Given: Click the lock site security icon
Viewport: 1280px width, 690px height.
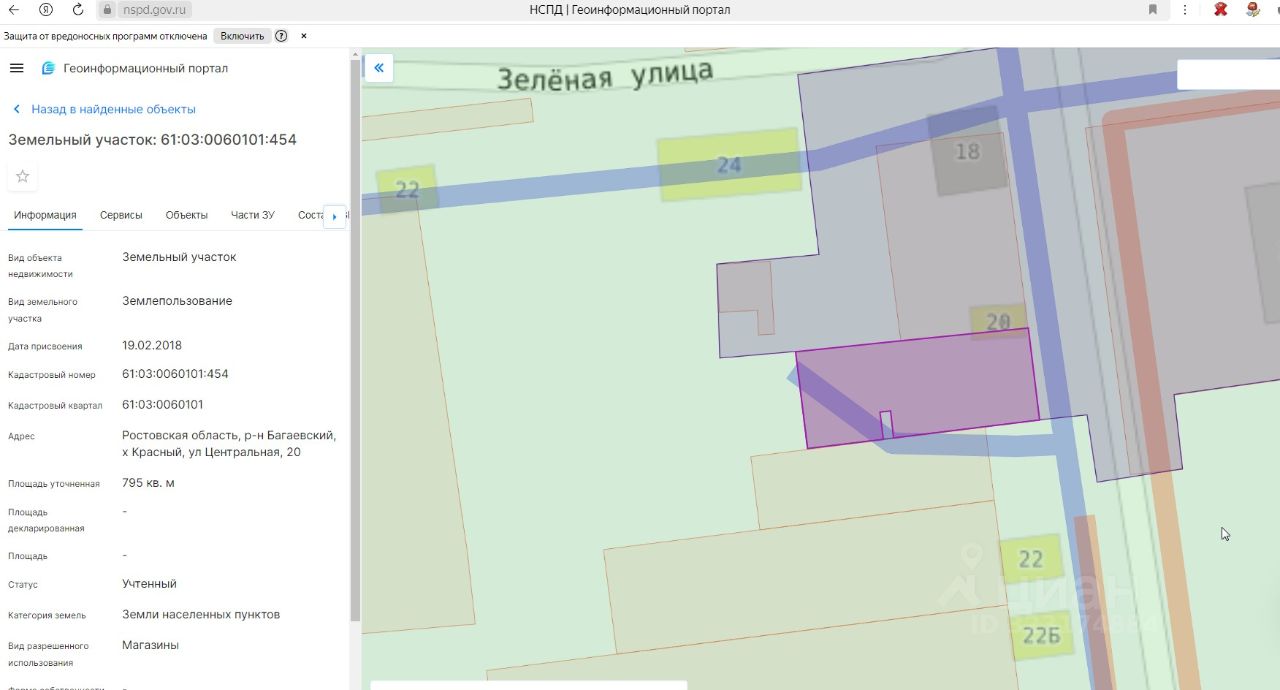Looking at the screenshot, I should click(109, 10).
